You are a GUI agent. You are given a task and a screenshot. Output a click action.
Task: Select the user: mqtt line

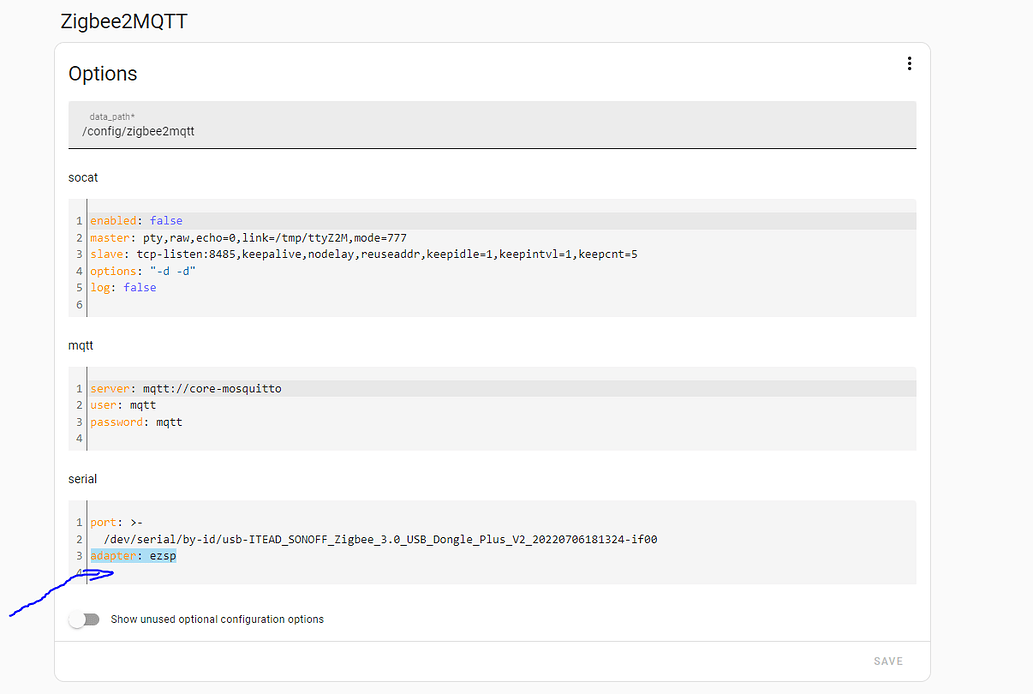(125, 404)
